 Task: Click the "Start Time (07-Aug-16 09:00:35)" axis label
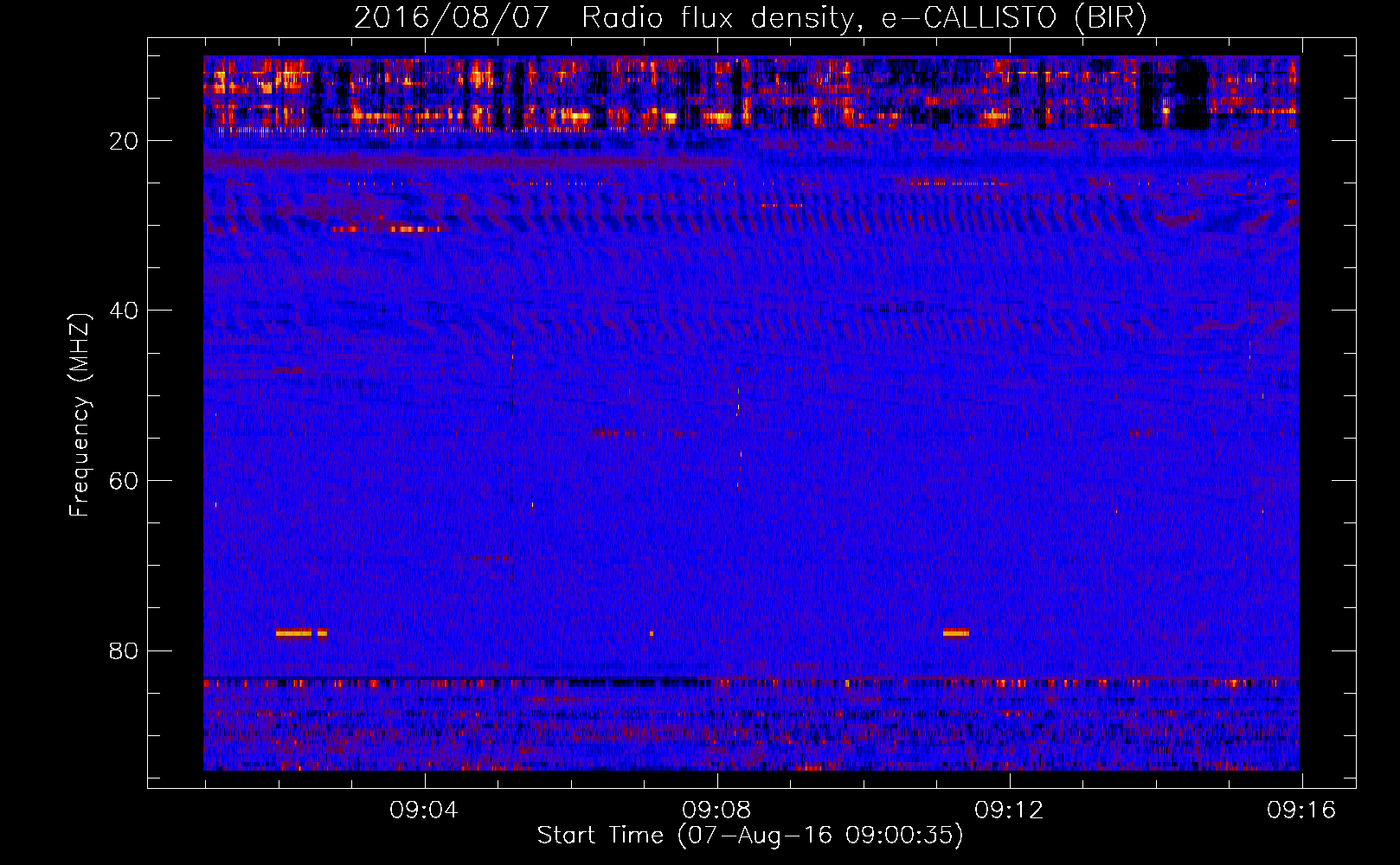[750, 836]
